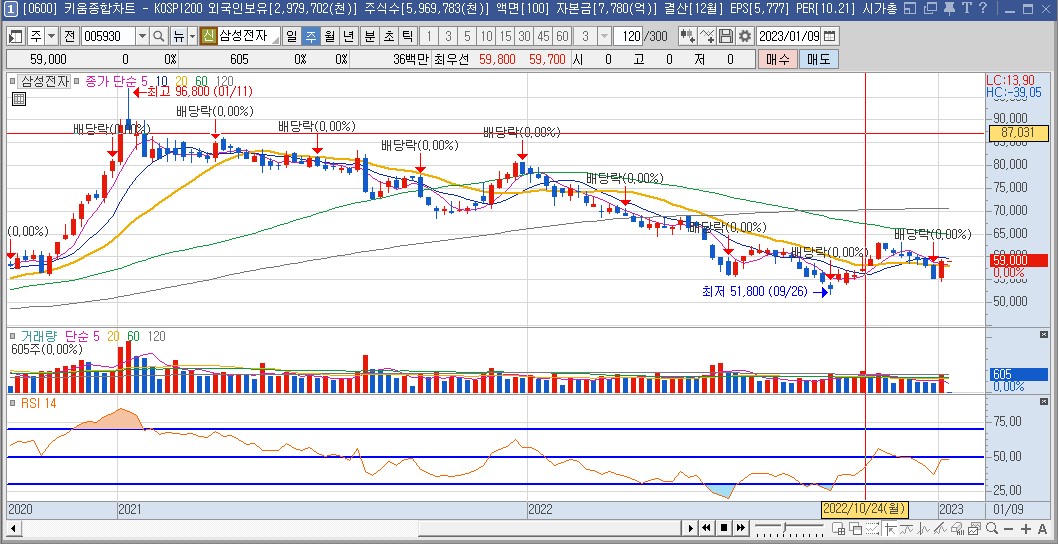This screenshot has height=544, width=1058.
Task: Select the weekly 주 period button
Action: [310, 36]
